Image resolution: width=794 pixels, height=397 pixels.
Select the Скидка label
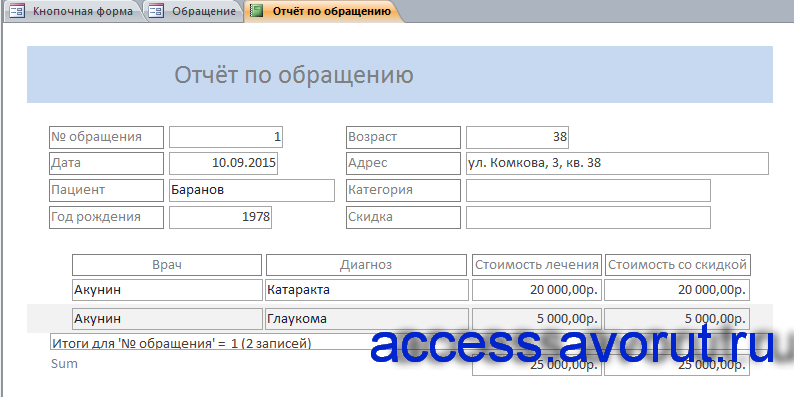[403, 217]
